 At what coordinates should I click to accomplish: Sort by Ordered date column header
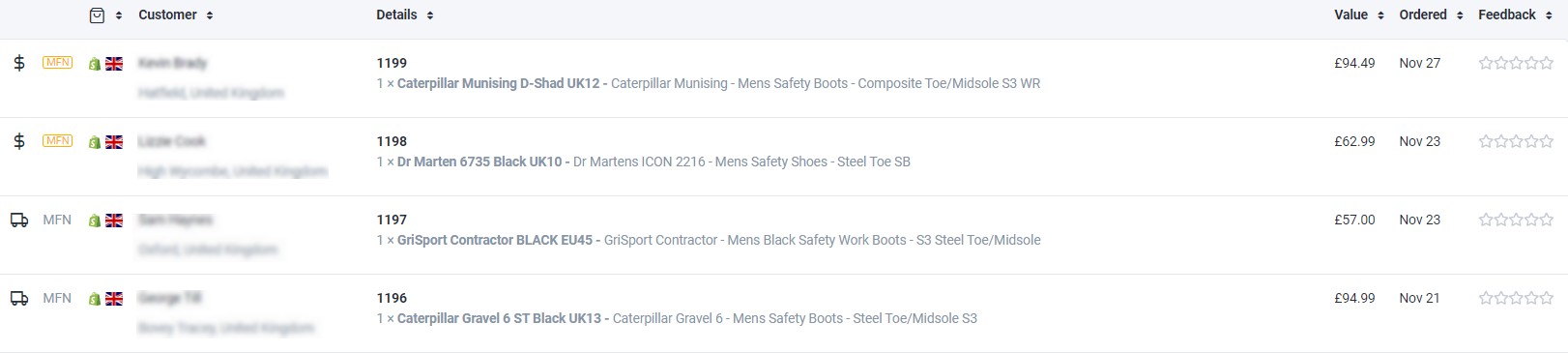1432,15
